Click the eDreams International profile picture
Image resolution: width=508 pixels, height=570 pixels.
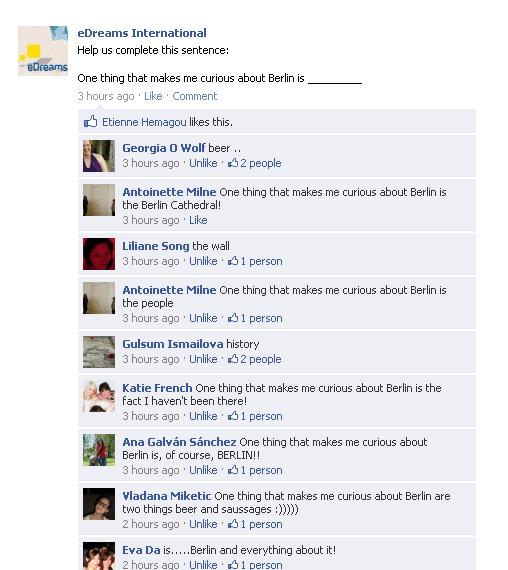point(43,51)
